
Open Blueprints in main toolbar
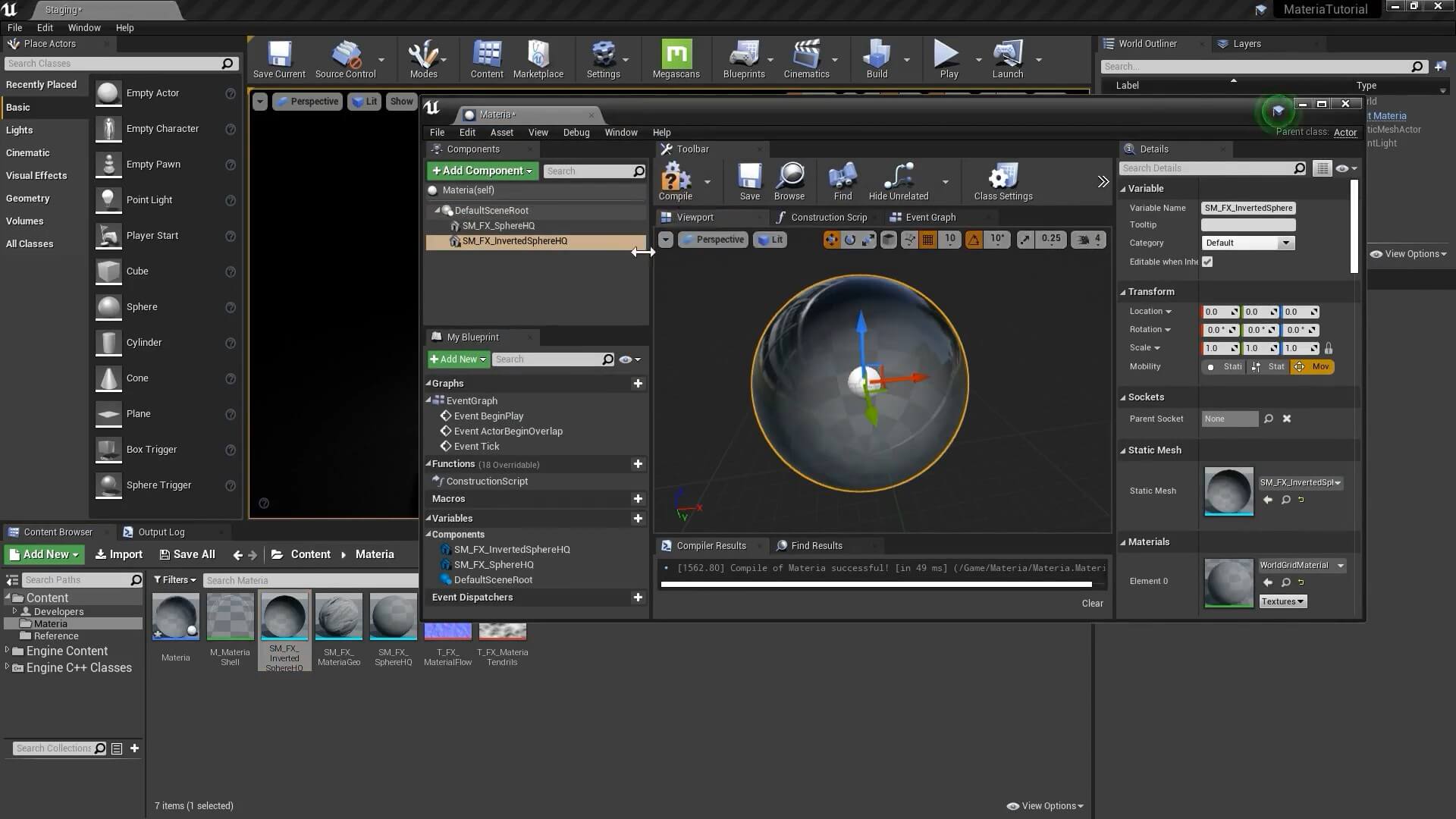click(x=744, y=59)
